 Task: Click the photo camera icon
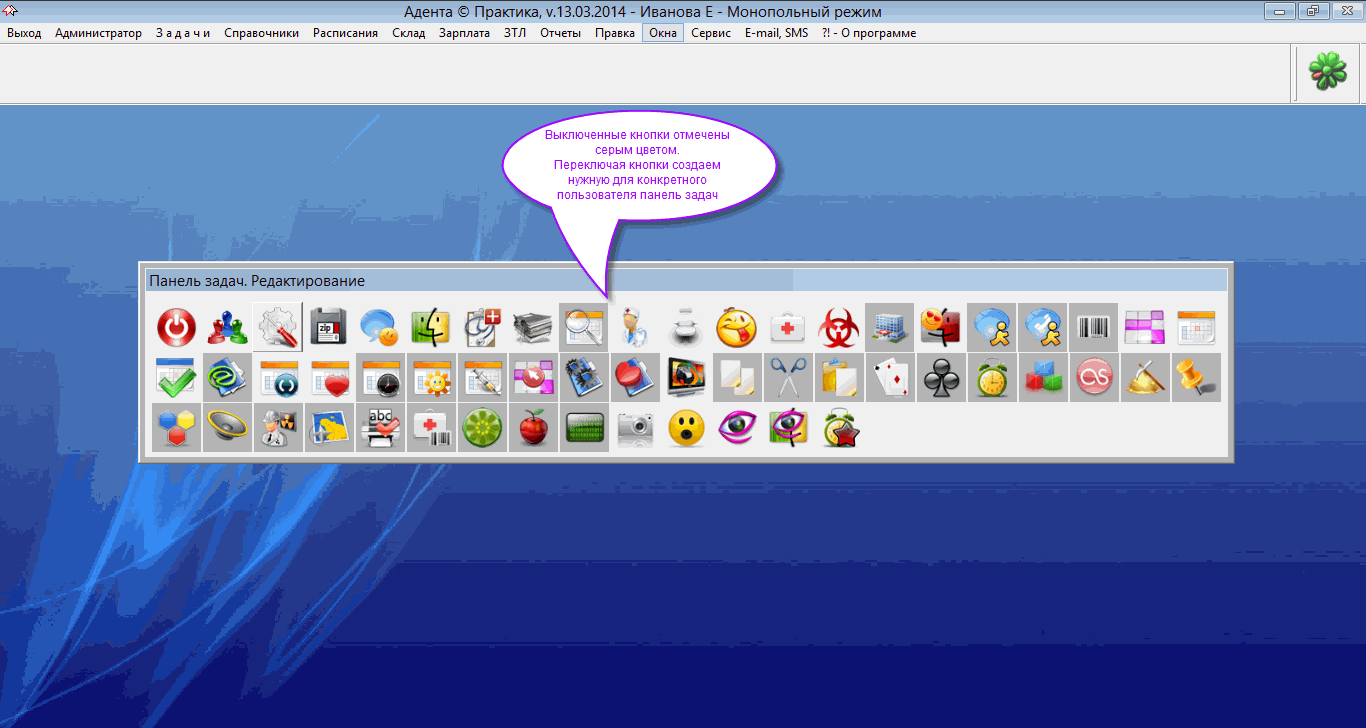coord(634,428)
